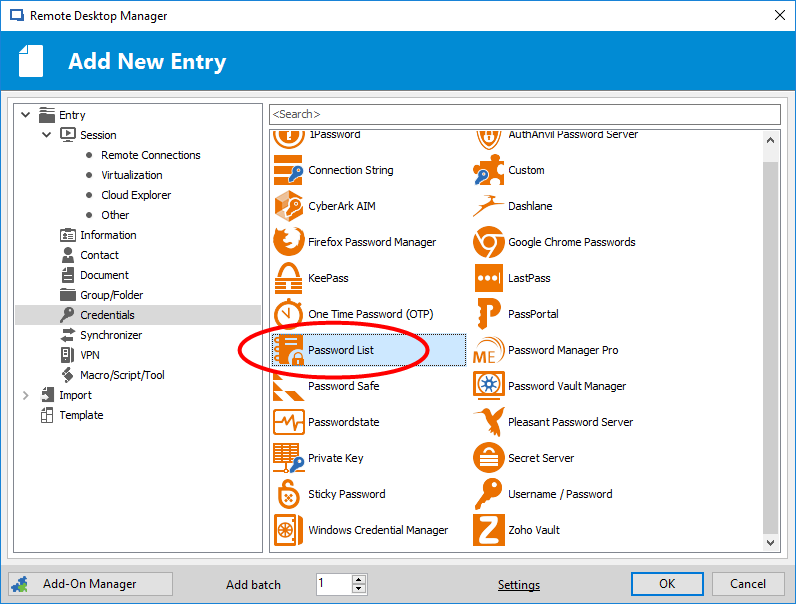796x604 pixels.
Task: Click the Windows Credential Manager icon
Action: (288, 530)
